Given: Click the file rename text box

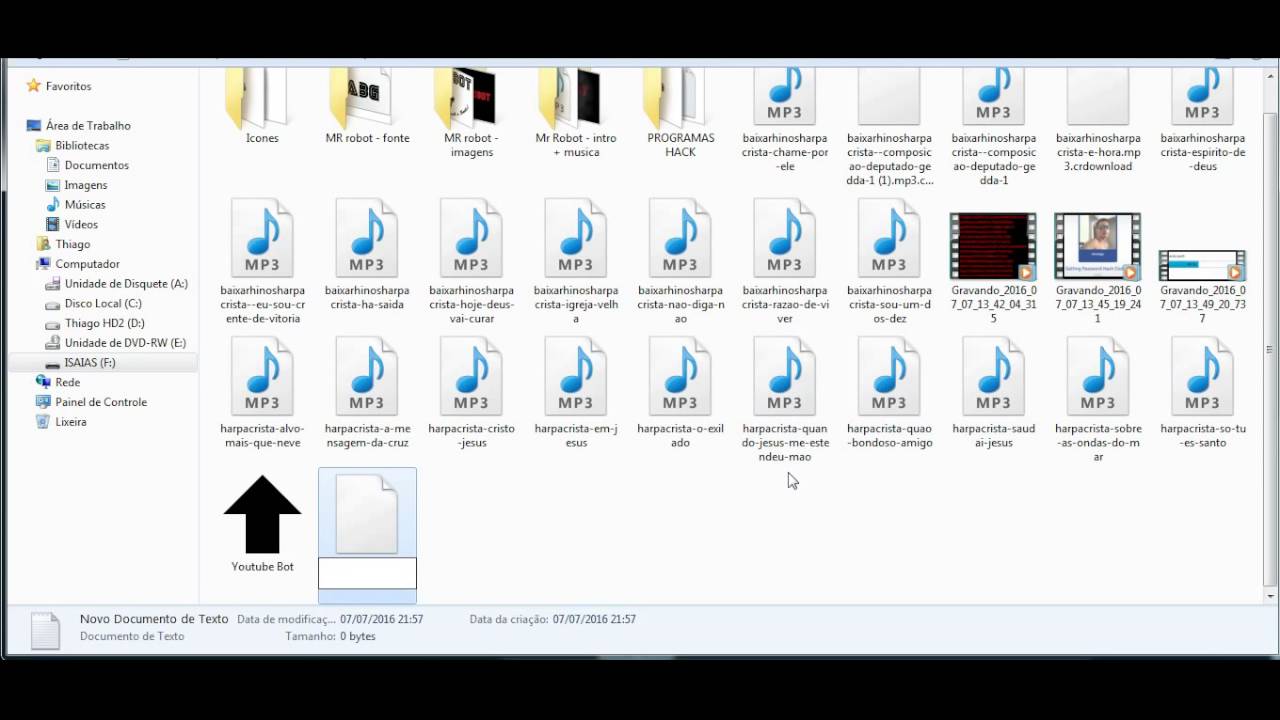Looking at the screenshot, I should coord(367,574).
